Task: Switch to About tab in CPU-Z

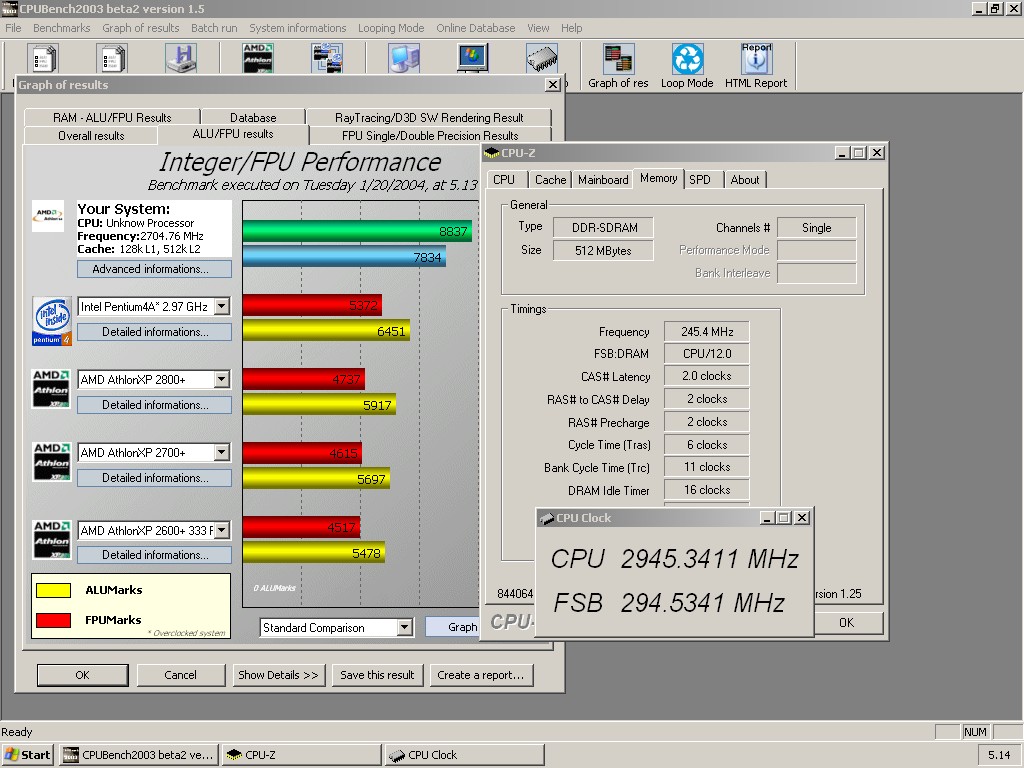Action: [745, 180]
